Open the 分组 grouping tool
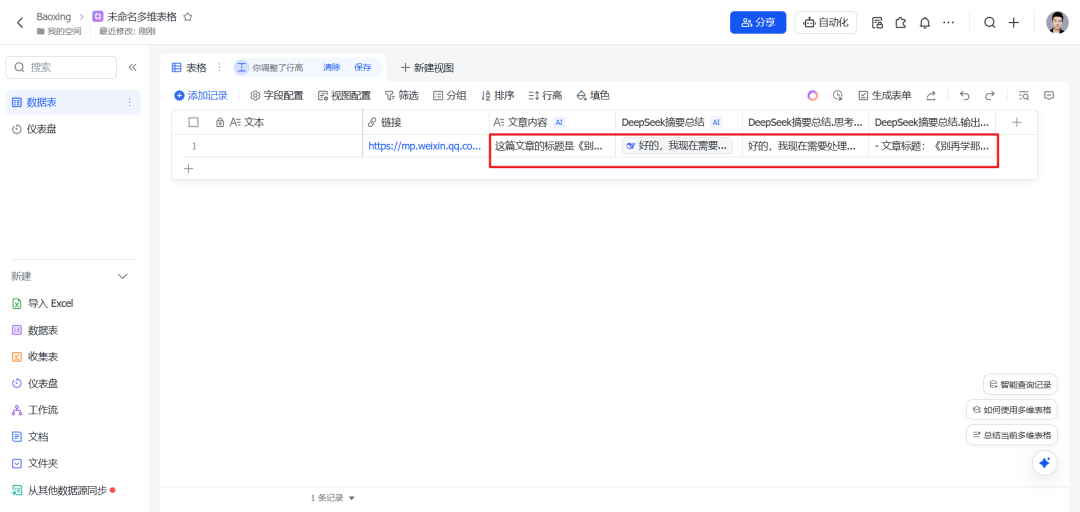The height and width of the screenshot is (512, 1080). (x=449, y=96)
